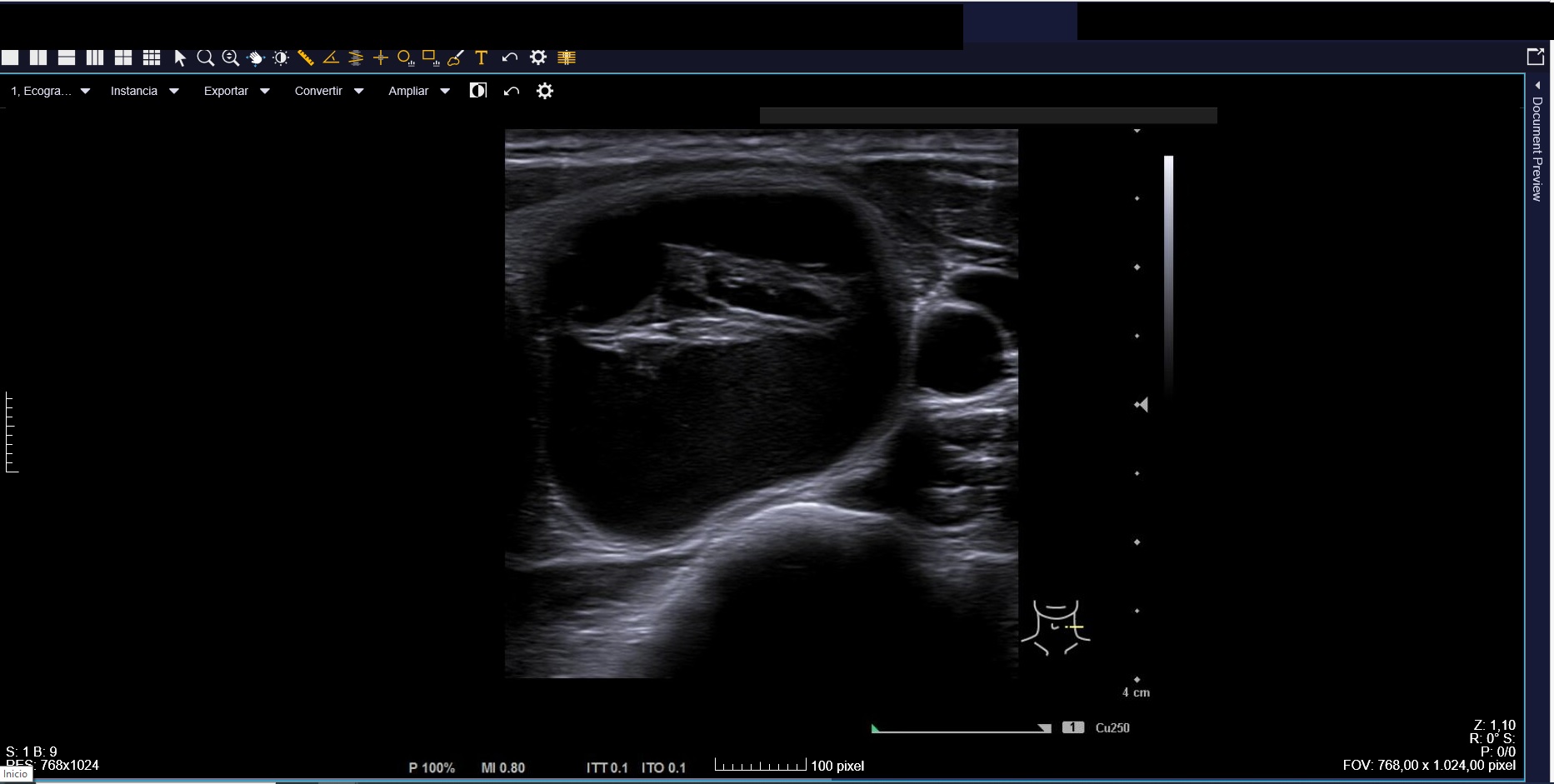Open the Instancia menu
The width and height of the screenshot is (1554, 784).
click(144, 91)
